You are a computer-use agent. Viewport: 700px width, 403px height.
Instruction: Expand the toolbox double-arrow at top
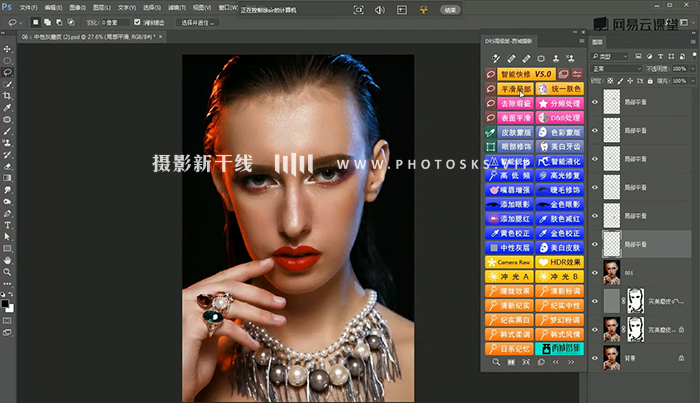pos(3,33)
